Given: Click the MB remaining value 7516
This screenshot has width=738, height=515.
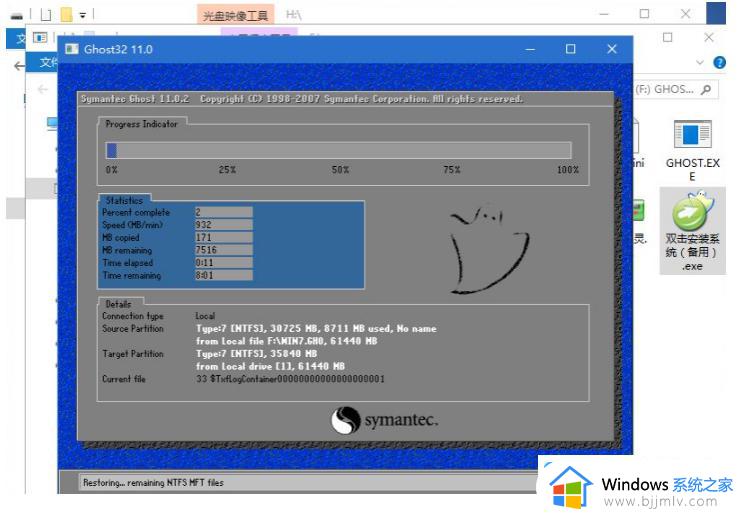Looking at the screenshot, I should click(x=224, y=250).
